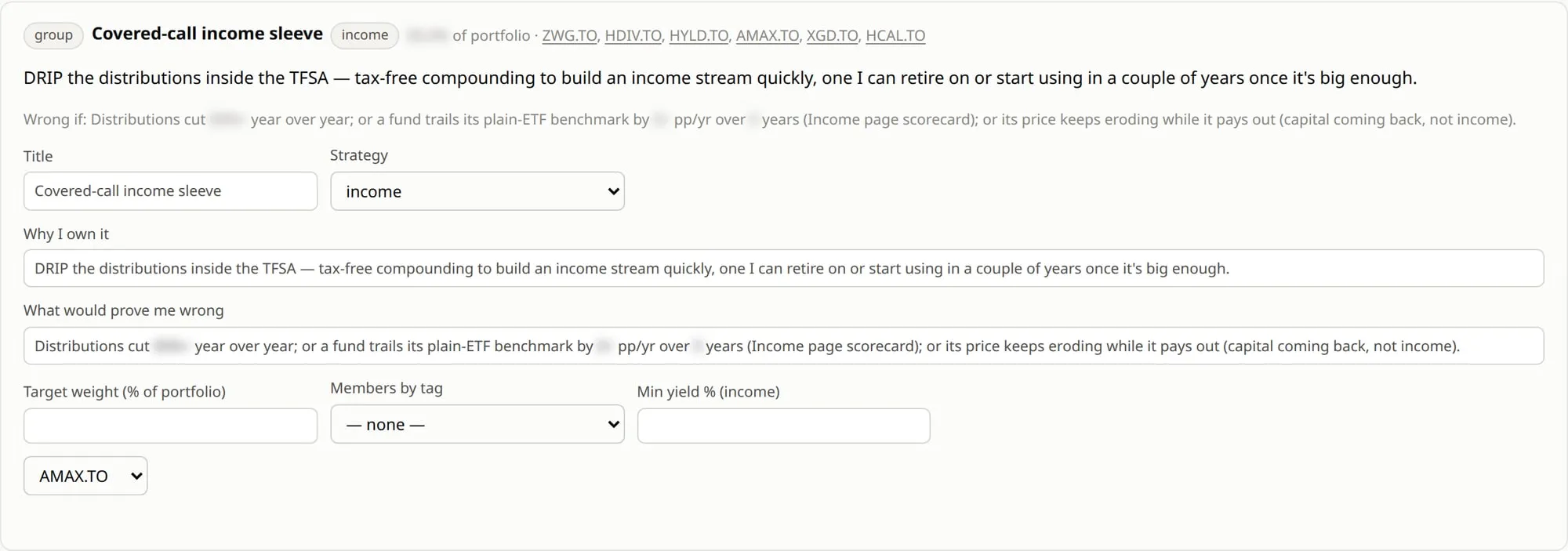
Task: Open the AMAX.TO member selector dropdown
Action: [x=85, y=476]
